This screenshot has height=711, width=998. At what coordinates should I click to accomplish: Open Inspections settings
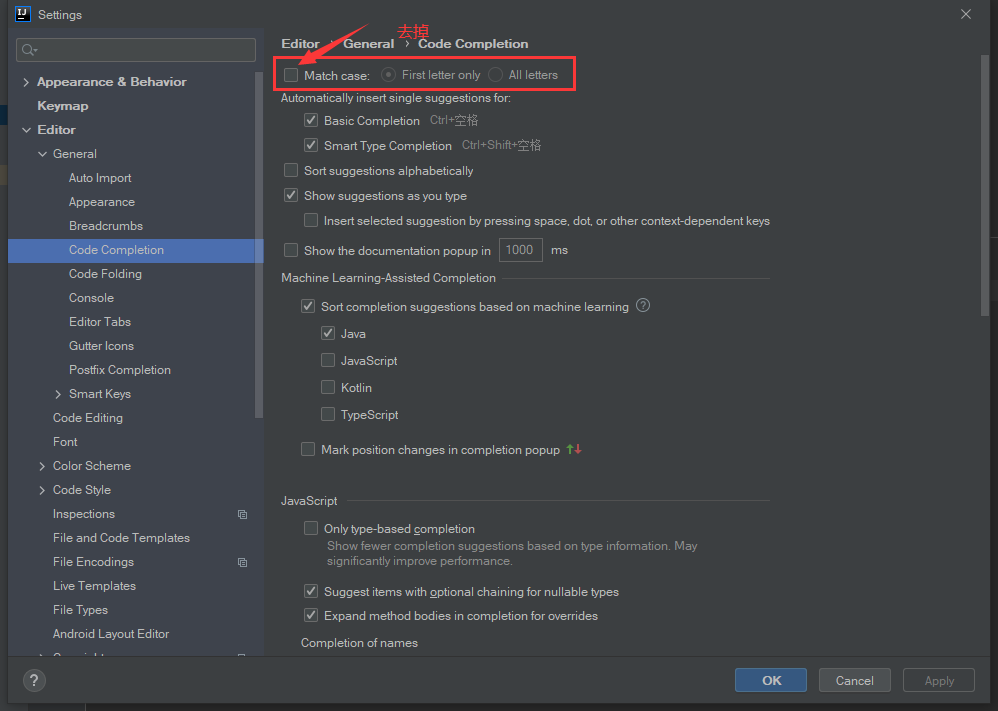(x=84, y=514)
